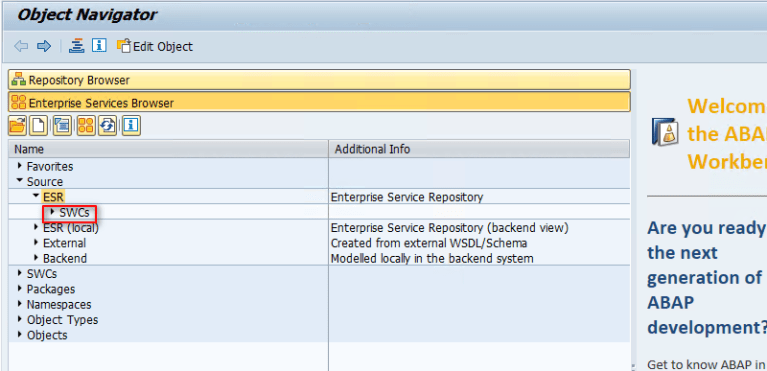Click the open folder icon in browser toolbar
Screen dimensions: 767x371
click(17, 126)
